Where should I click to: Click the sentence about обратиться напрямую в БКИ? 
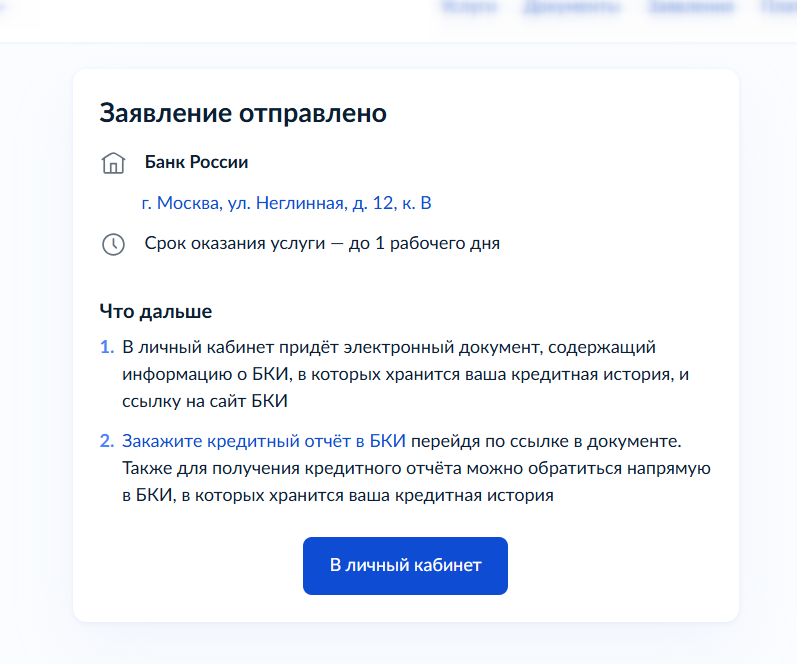click(x=416, y=481)
